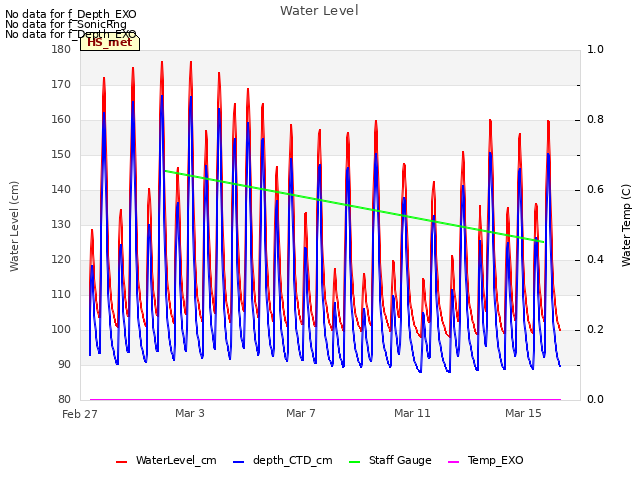The width and height of the screenshot is (640, 480).
Task: Click the 0.6 right axis tick label
Action: (596, 189)
